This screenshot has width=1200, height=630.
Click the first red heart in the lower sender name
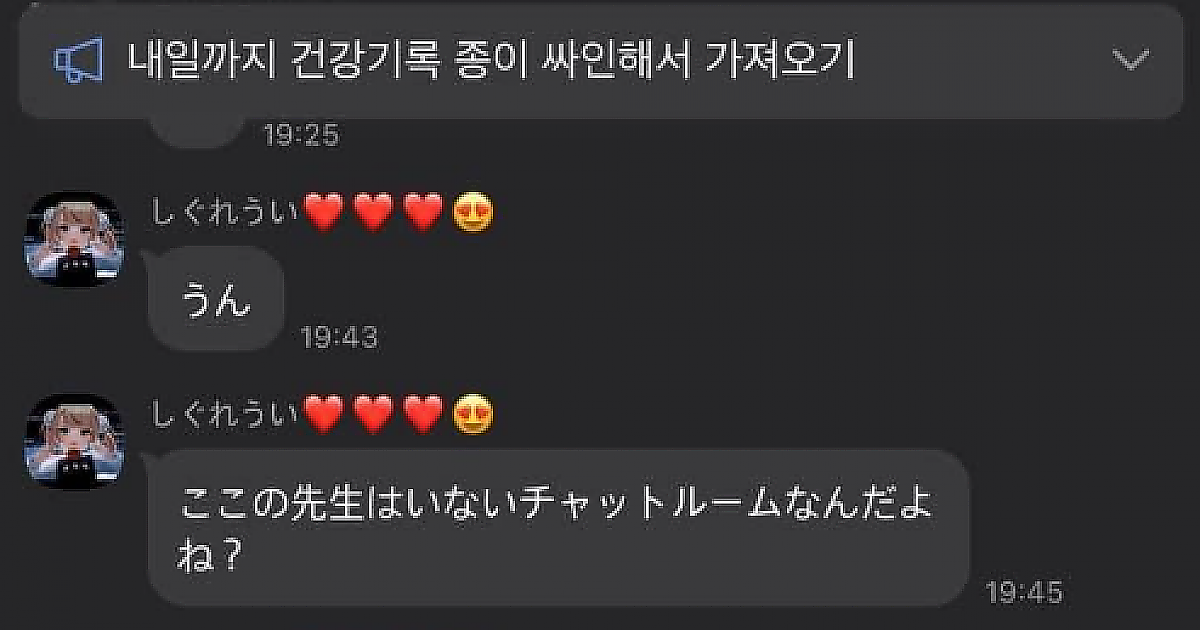pos(323,415)
